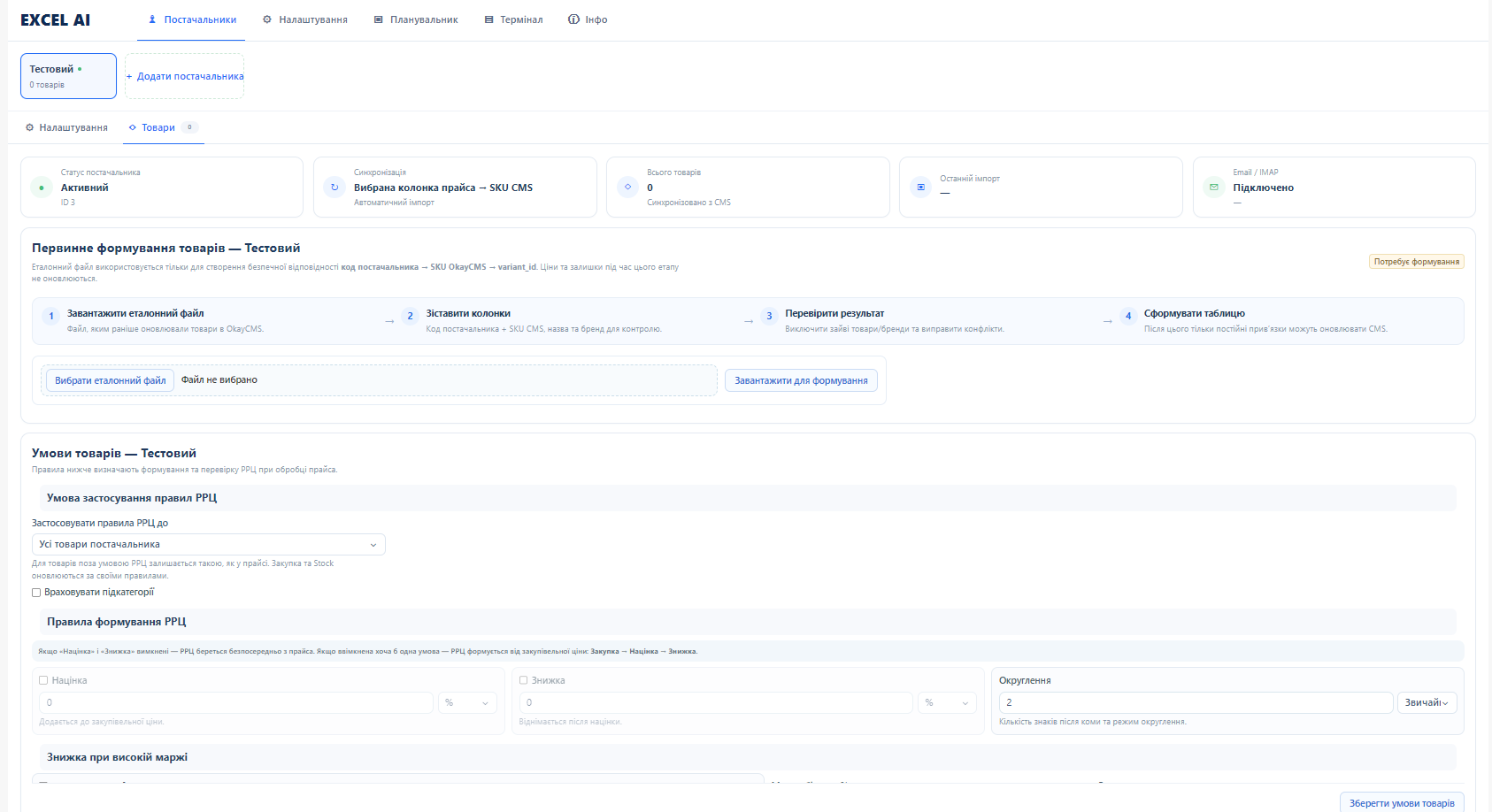1492x812 pixels.
Task: Click label 'Застосовувати правила РРЦ до'
Action: 100,523
